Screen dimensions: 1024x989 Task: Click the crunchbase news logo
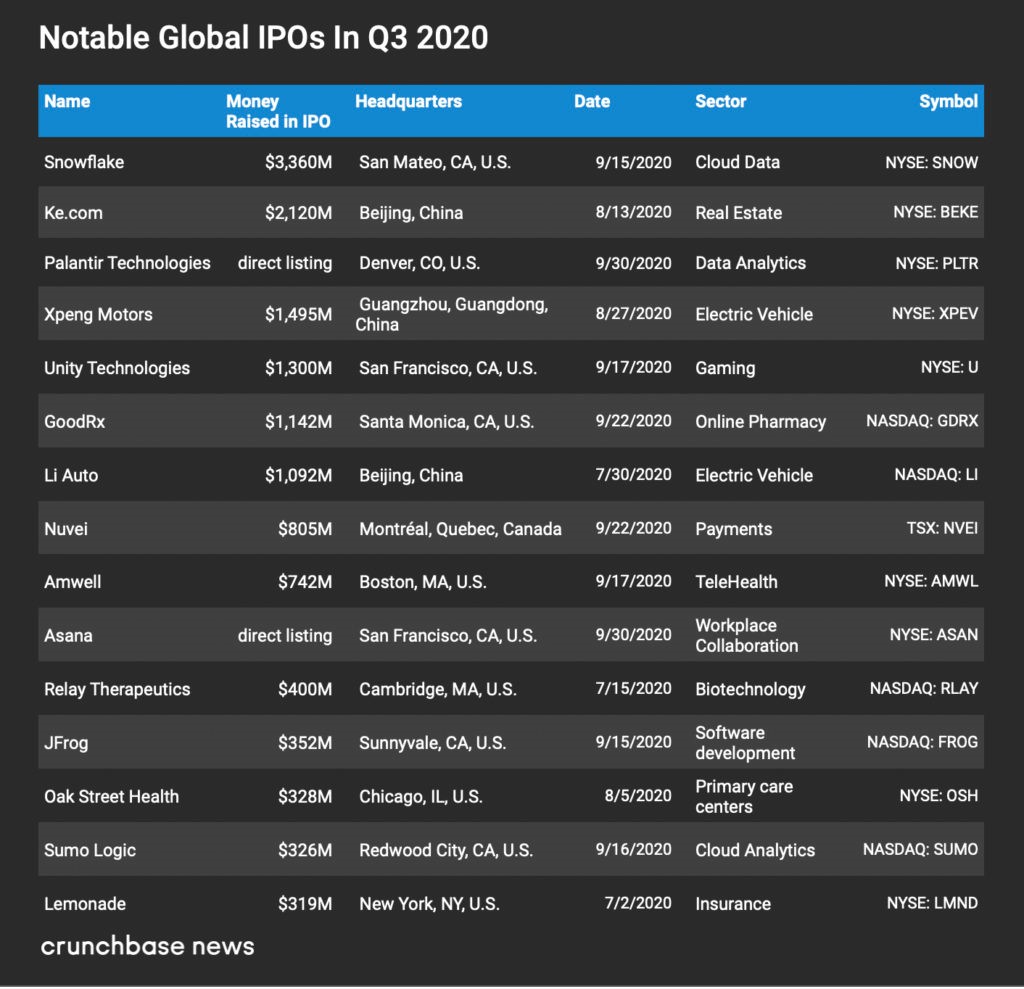(x=148, y=946)
